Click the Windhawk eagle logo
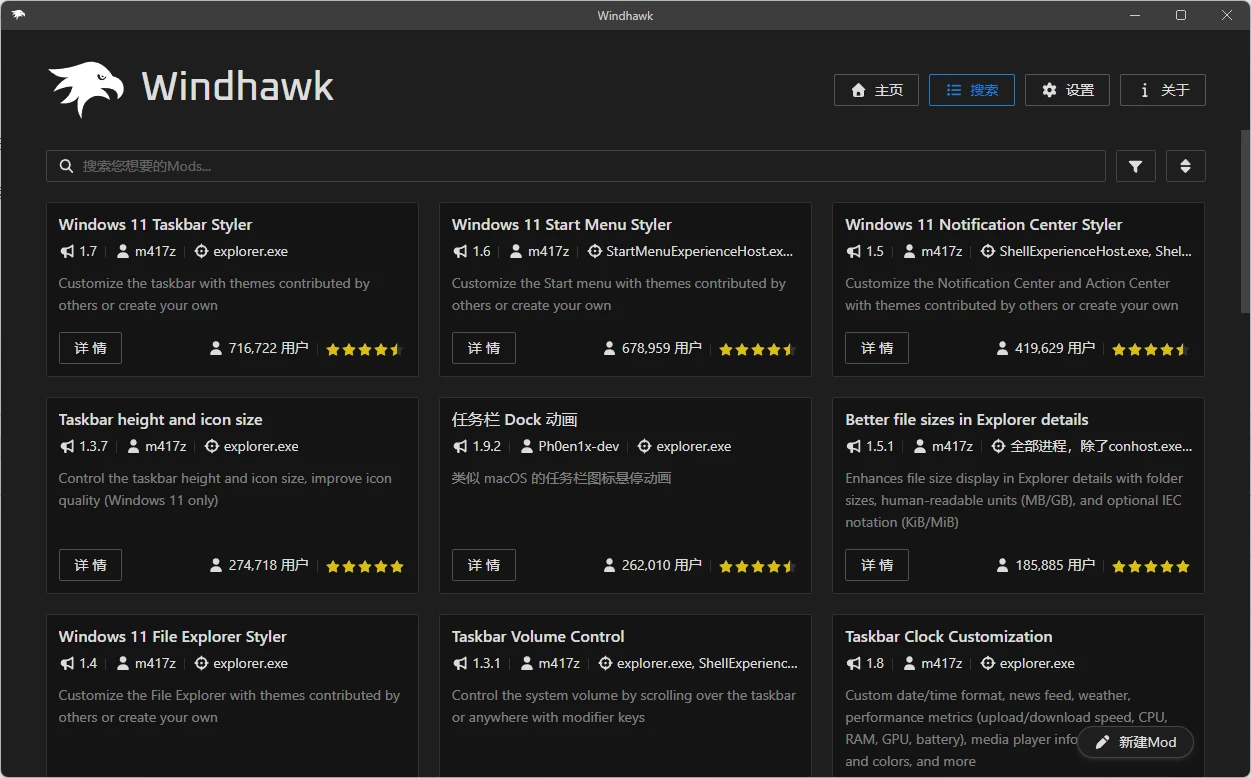This screenshot has width=1251, height=778. point(86,90)
